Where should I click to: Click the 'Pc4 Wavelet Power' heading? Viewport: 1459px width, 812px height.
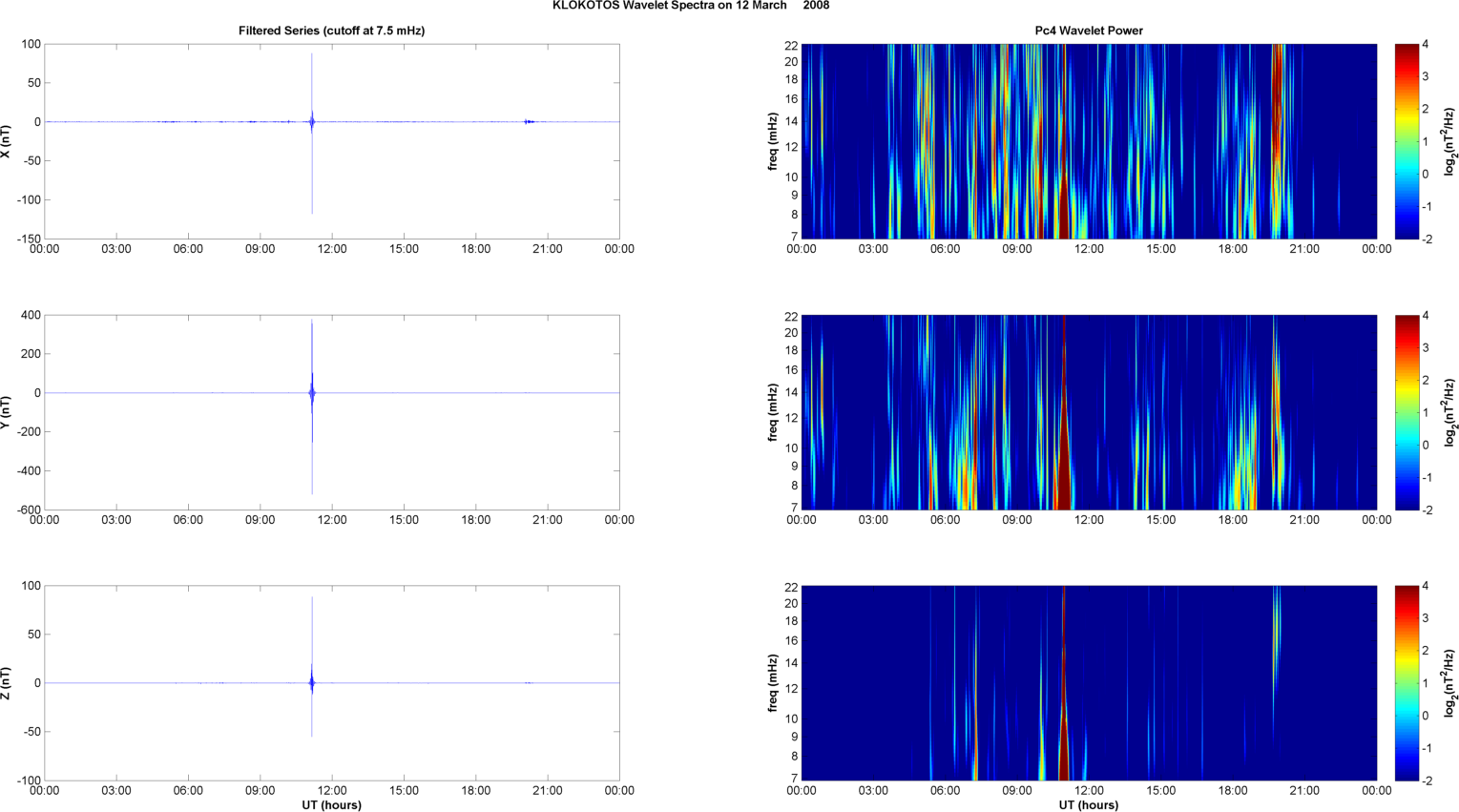coord(1089,31)
